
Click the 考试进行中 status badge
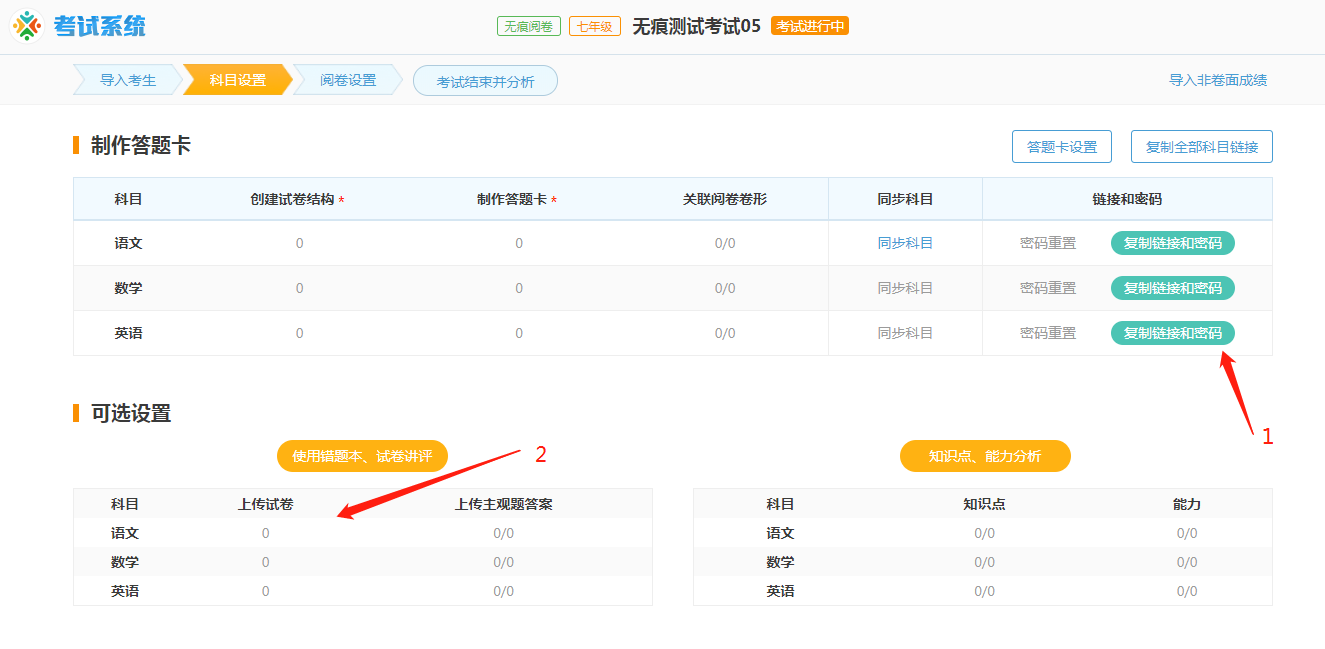coord(810,26)
